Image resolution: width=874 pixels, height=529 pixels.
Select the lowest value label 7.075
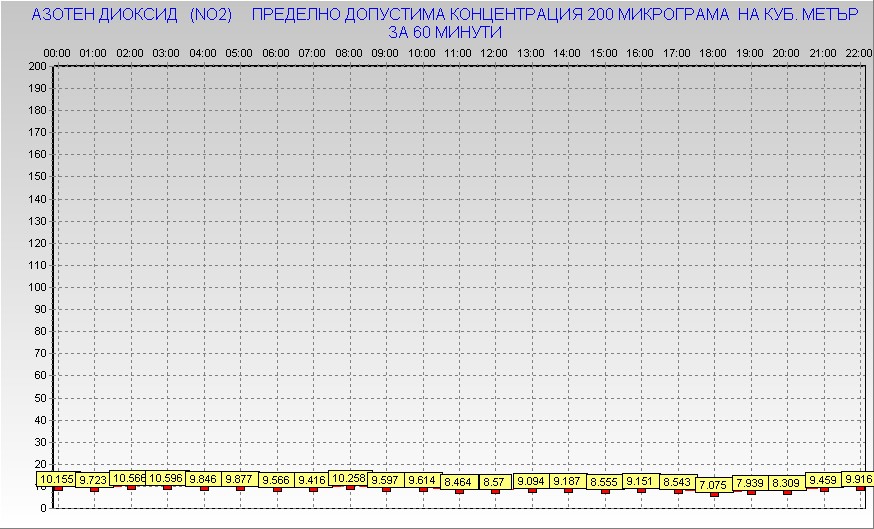713,485
